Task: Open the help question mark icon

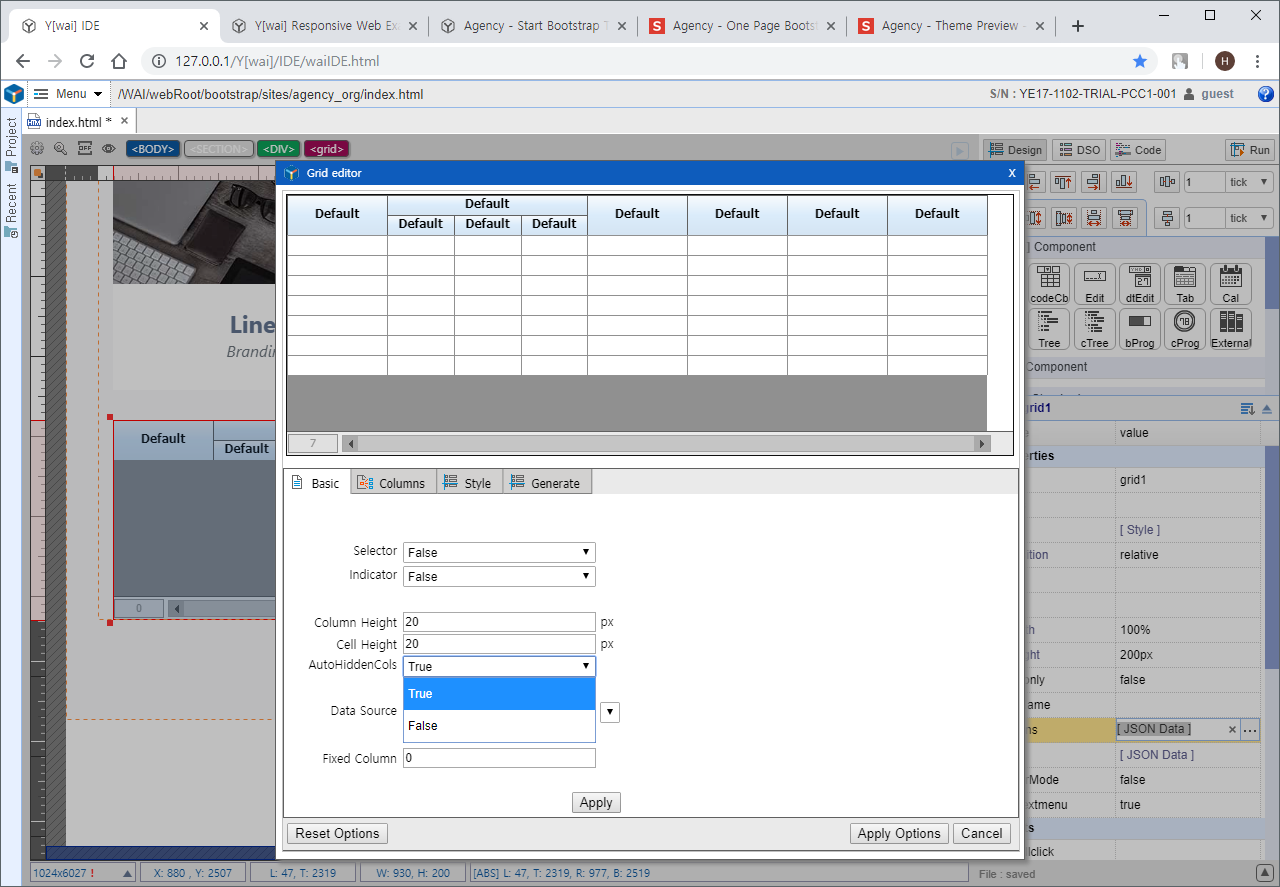Action: tap(1265, 94)
